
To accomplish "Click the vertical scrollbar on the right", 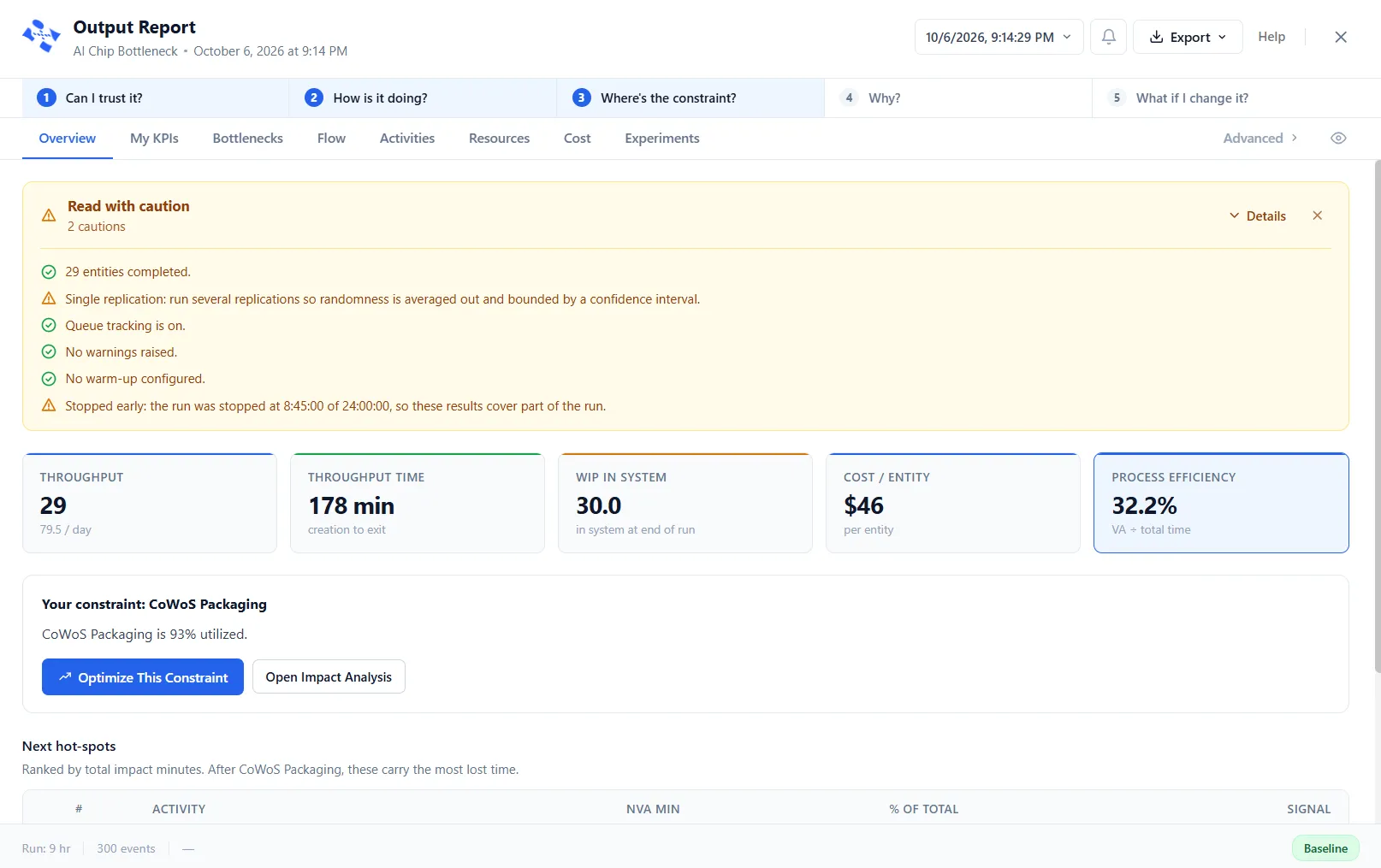I will [x=1377, y=416].
